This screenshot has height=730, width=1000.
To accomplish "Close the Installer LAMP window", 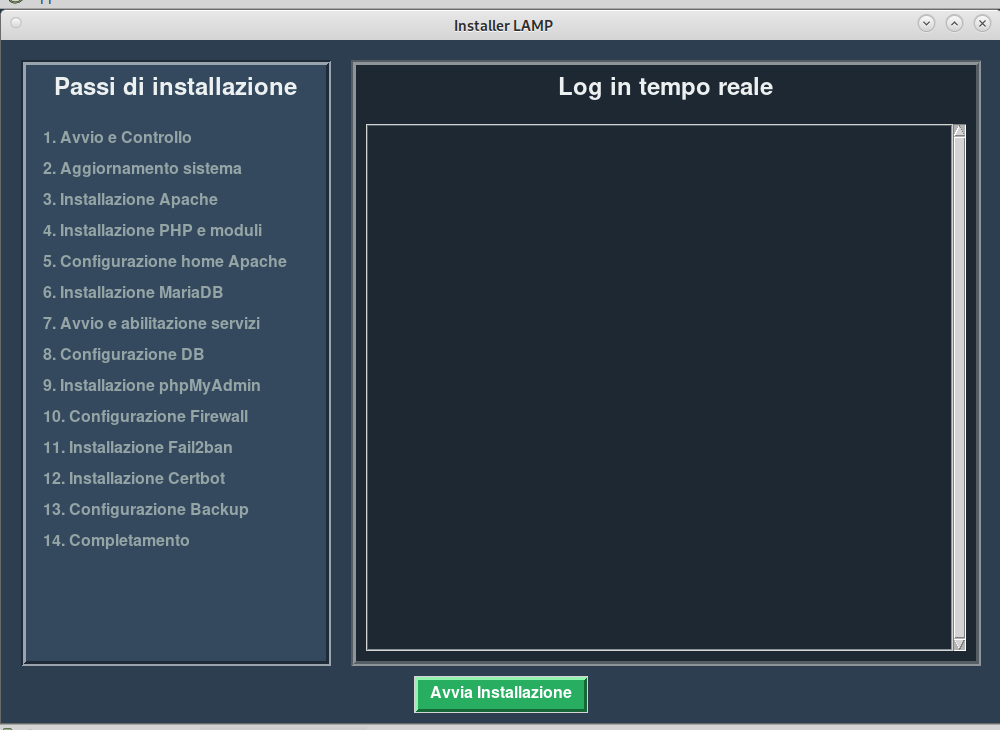I will [x=982, y=23].
